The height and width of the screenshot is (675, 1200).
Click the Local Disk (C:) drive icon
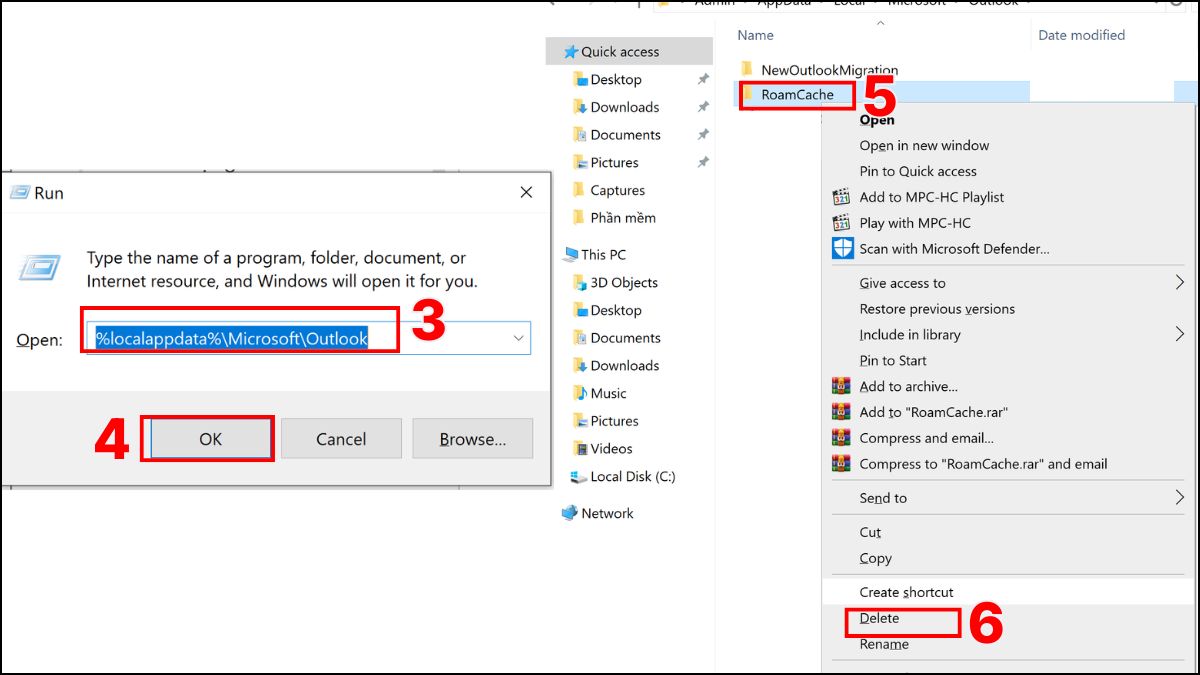click(x=579, y=477)
